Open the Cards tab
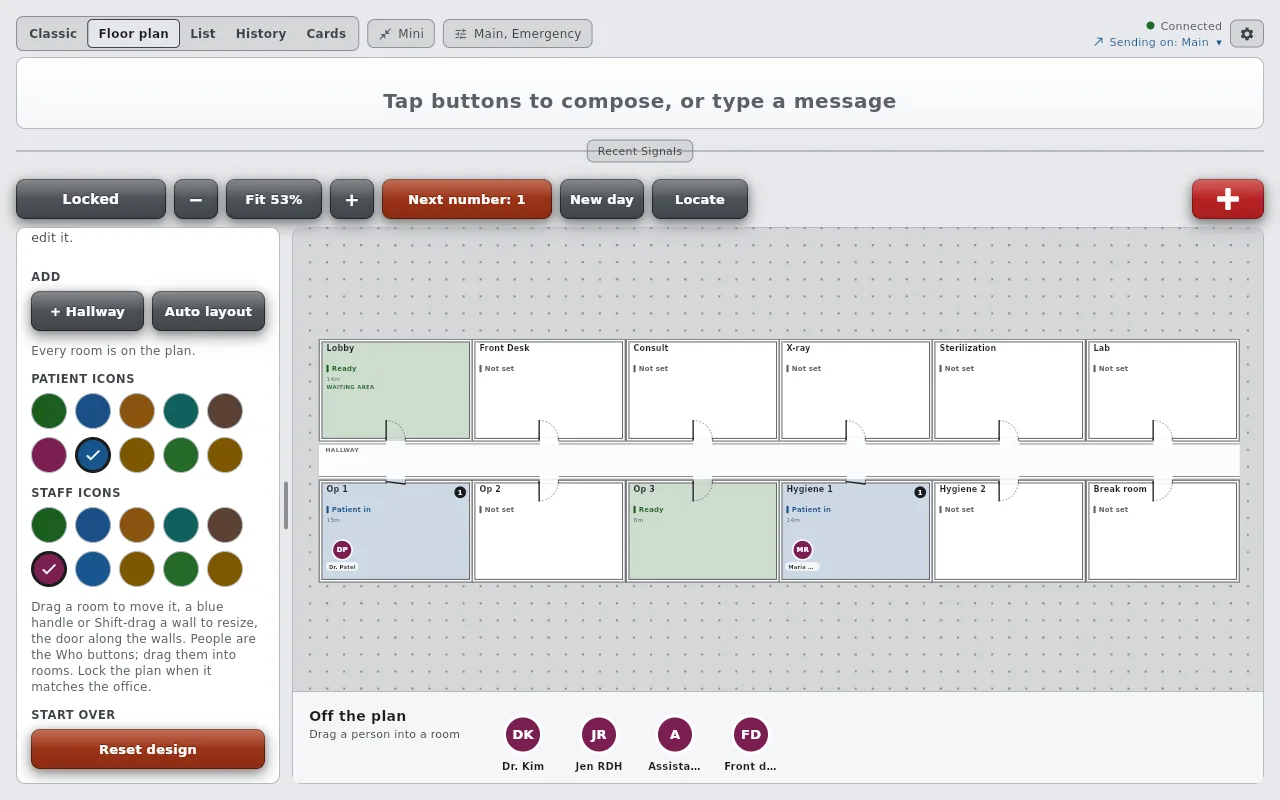This screenshot has width=1280, height=800. pyautogui.click(x=326, y=34)
